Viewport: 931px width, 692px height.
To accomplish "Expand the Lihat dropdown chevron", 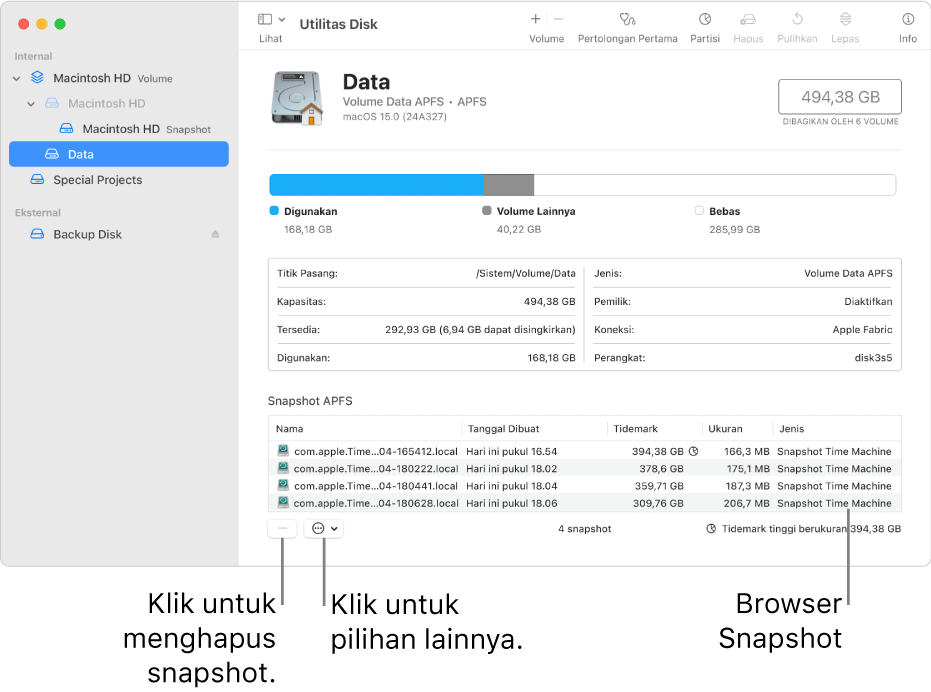I will [282, 20].
